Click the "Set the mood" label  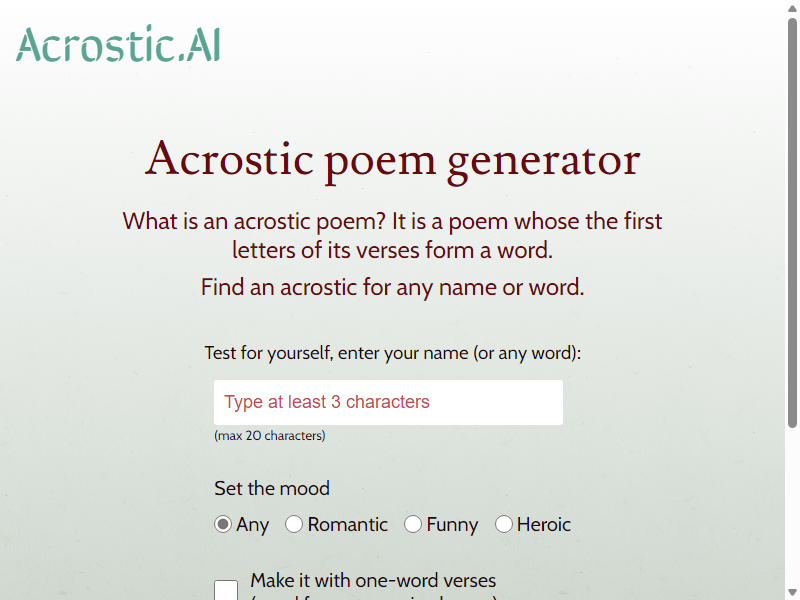(272, 488)
